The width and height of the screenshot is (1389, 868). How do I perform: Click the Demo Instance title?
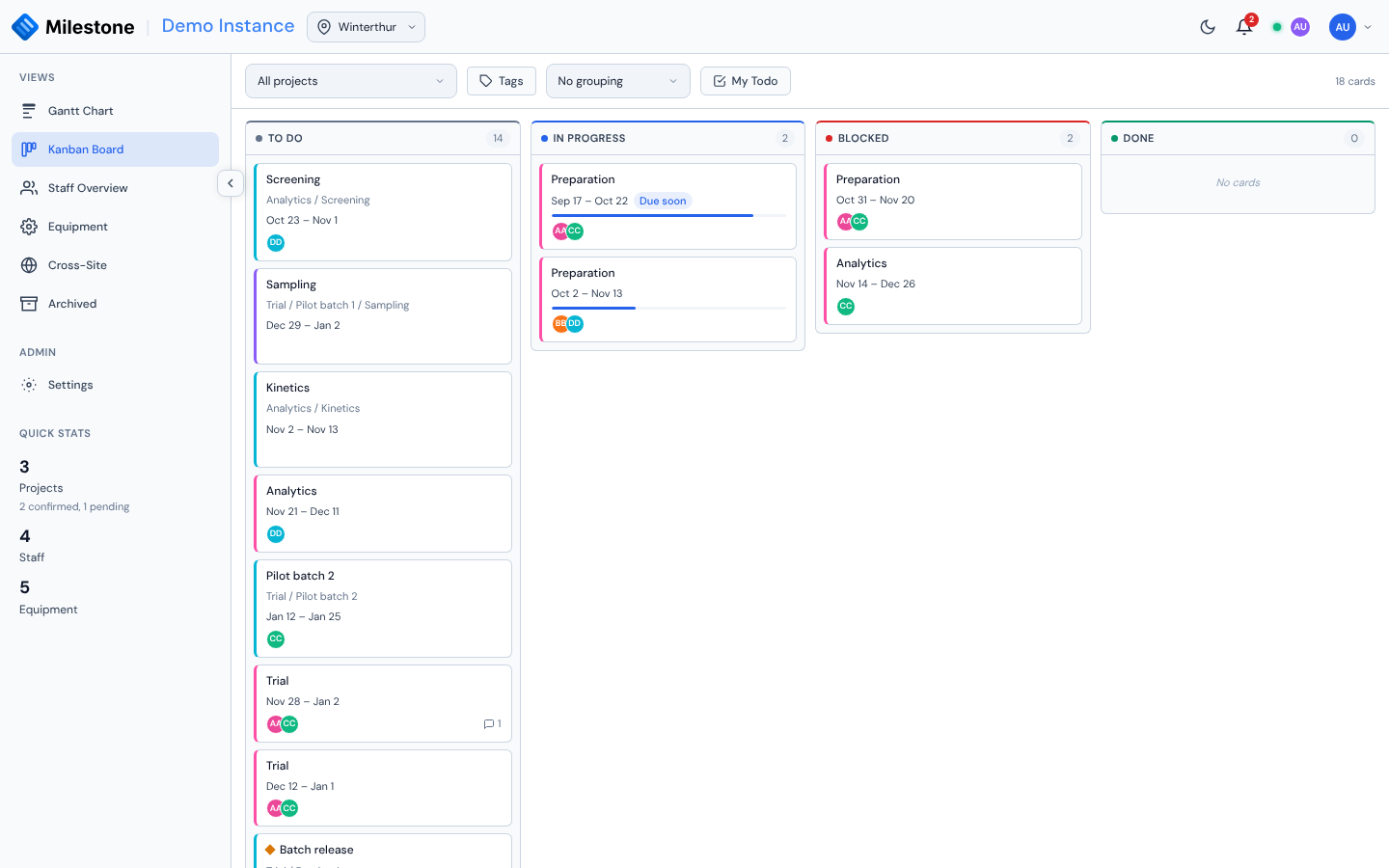click(228, 26)
